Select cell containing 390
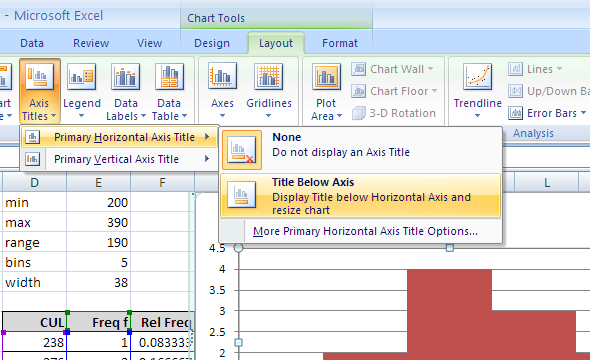This screenshot has width=590, height=360. pos(99,222)
